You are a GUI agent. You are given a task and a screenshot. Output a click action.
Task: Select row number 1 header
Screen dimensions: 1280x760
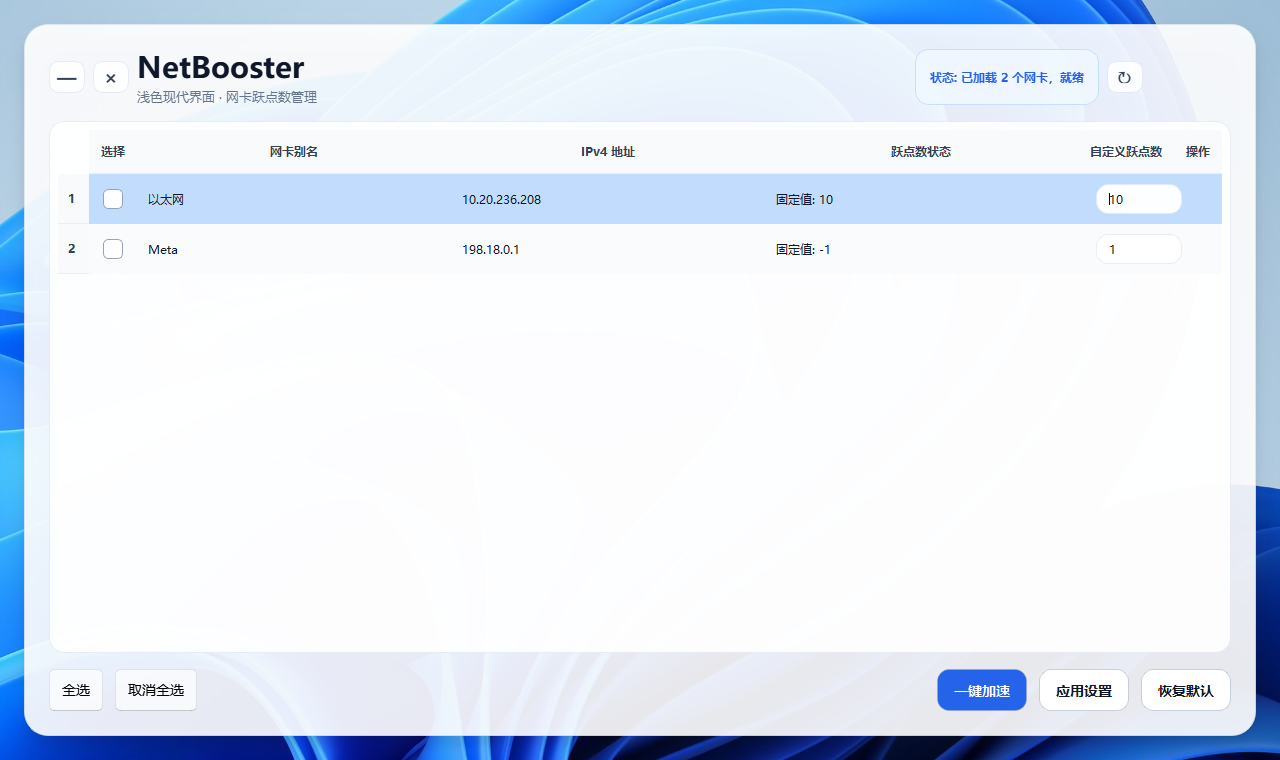coord(72,199)
